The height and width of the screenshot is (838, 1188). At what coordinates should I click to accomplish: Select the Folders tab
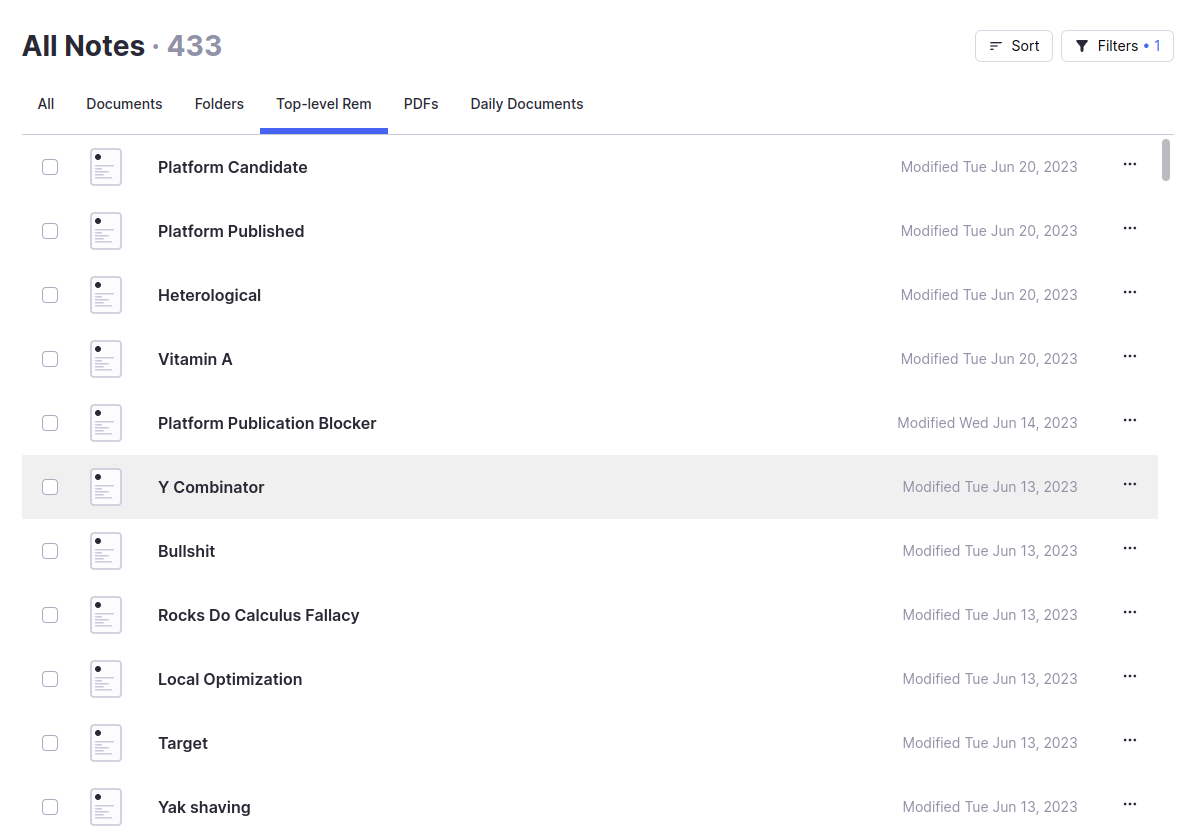(219, 104)
